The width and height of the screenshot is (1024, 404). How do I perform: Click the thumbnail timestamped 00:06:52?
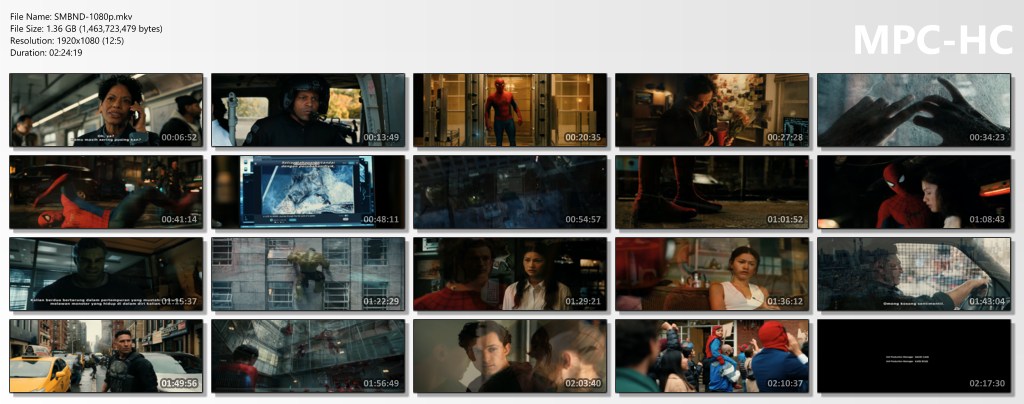[106, 110]
